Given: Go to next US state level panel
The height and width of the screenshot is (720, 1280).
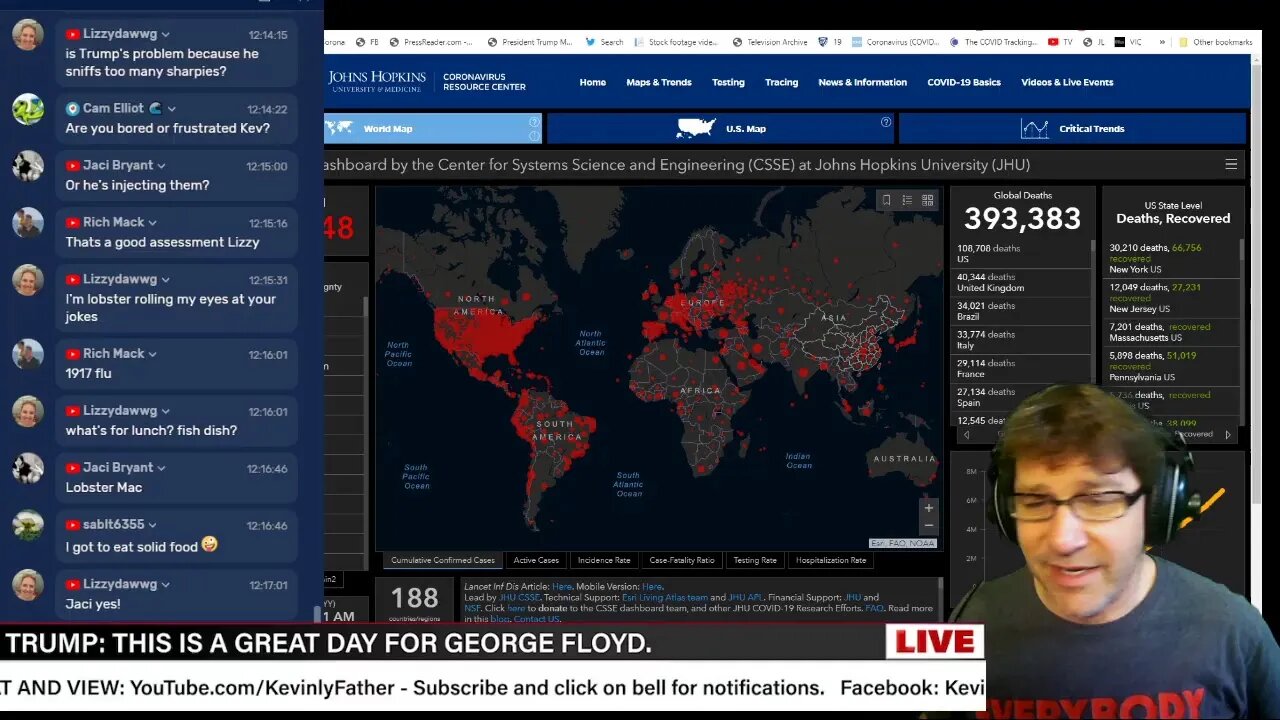Looking at the screenshot, I should point(1228,434).
